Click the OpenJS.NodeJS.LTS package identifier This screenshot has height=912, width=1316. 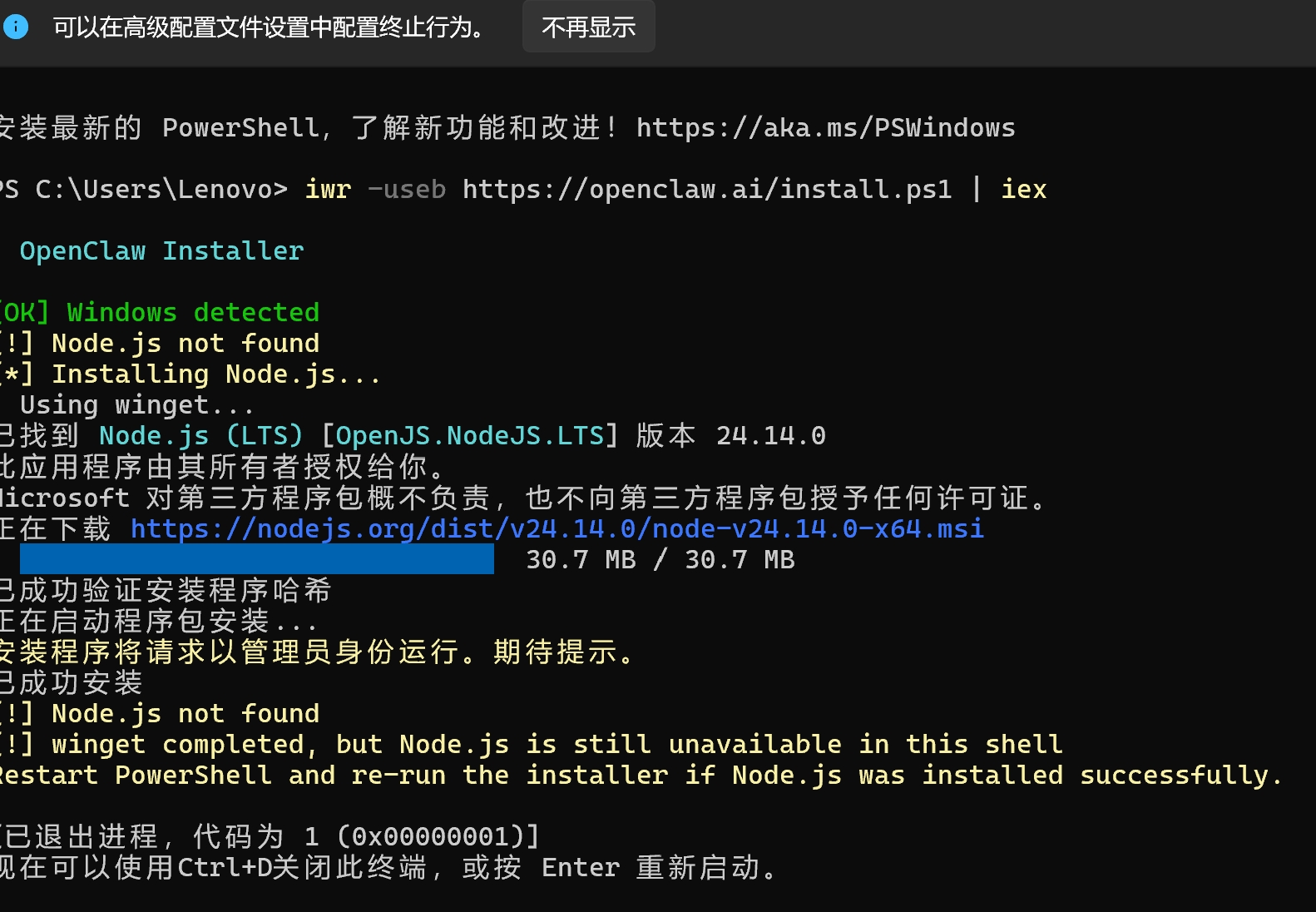pos(469,436)
